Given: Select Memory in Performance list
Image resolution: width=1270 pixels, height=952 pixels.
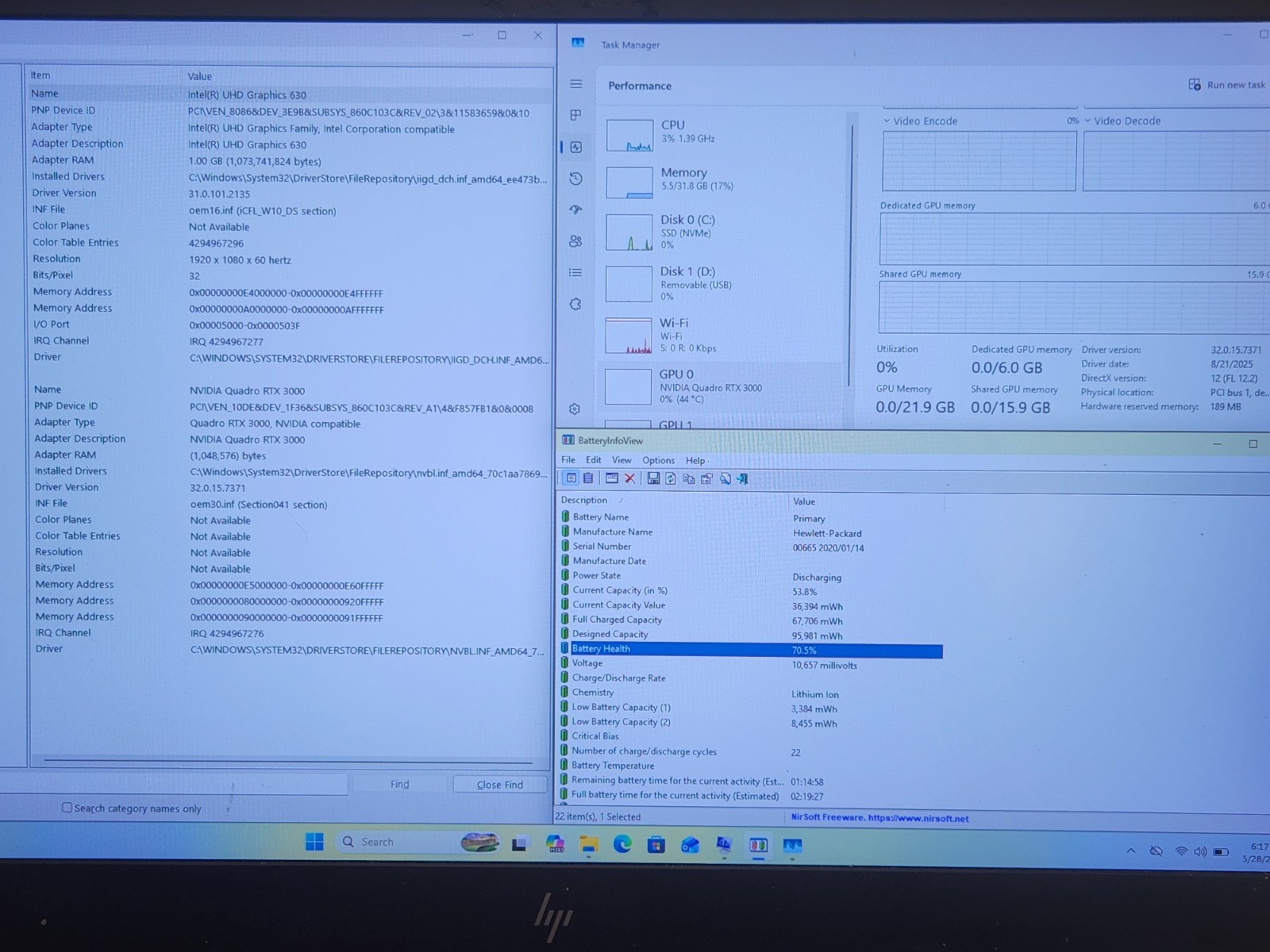Looking at the screenshot, I should 722,182.
